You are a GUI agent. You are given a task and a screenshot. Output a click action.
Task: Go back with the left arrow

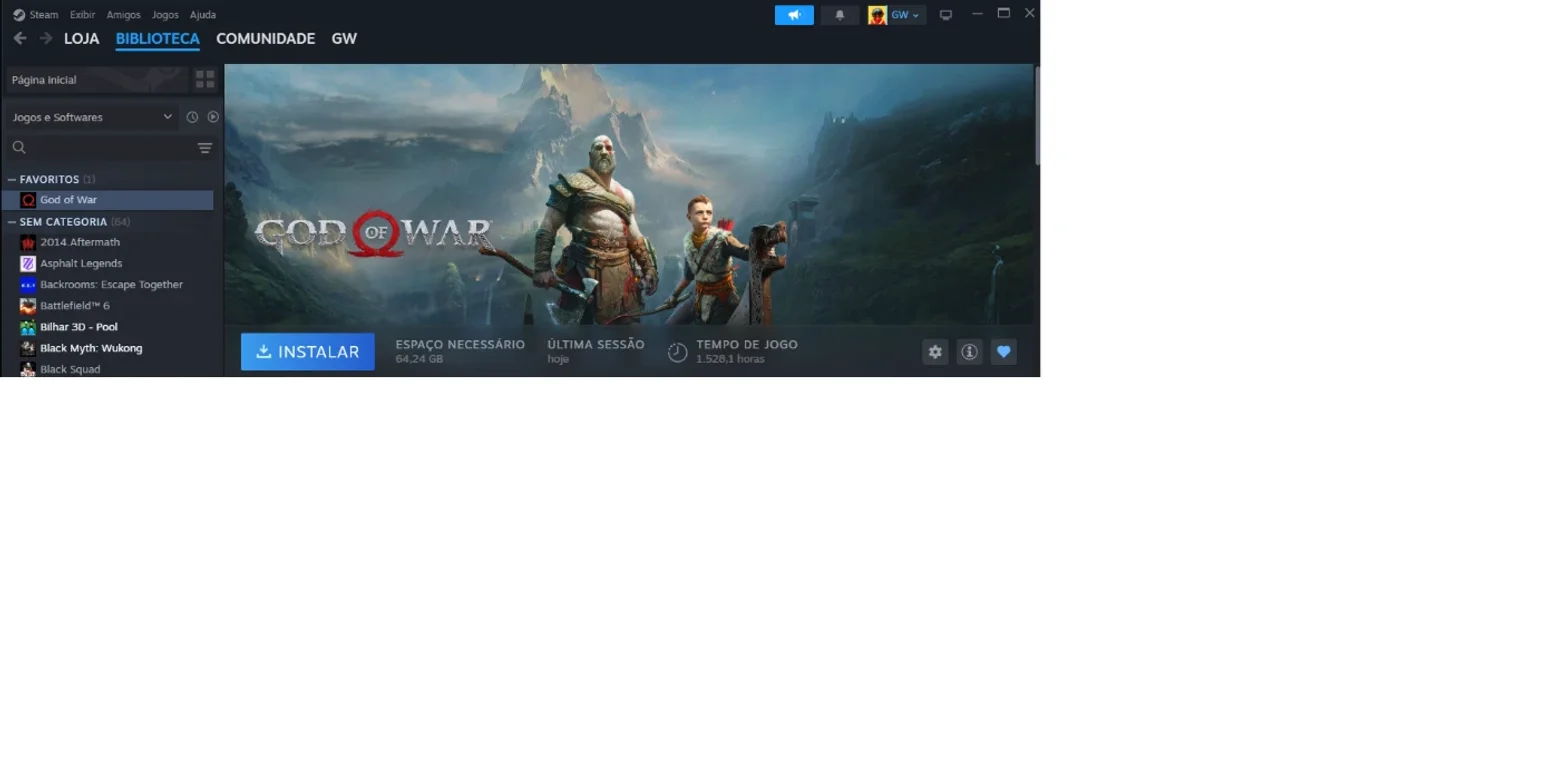pos(20,38)
